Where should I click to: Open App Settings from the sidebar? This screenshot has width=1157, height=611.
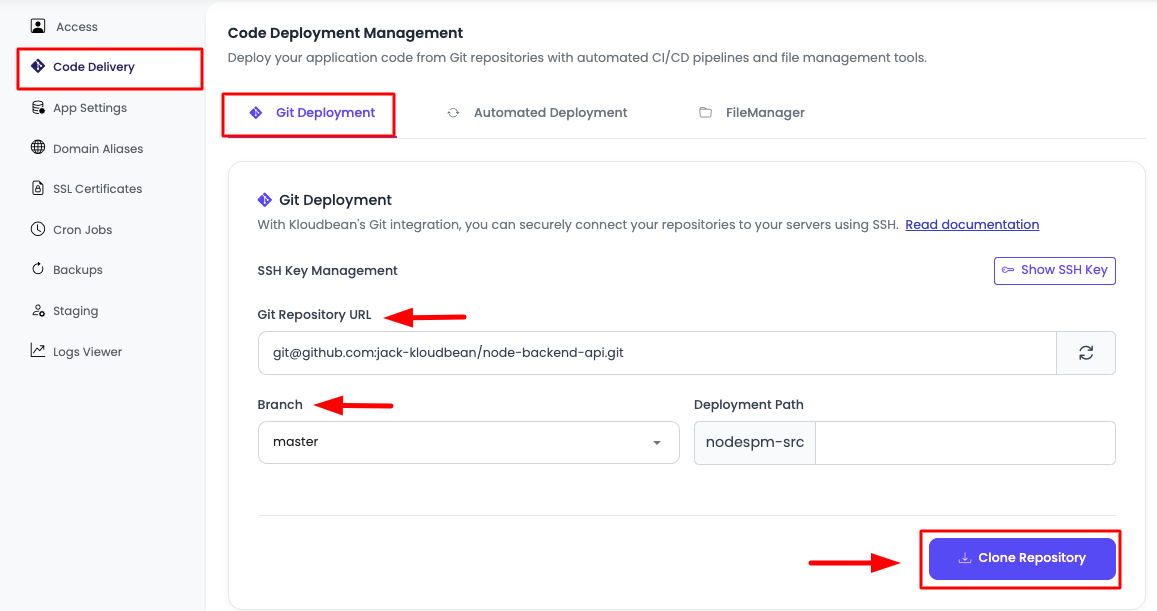tap(36, 107)
